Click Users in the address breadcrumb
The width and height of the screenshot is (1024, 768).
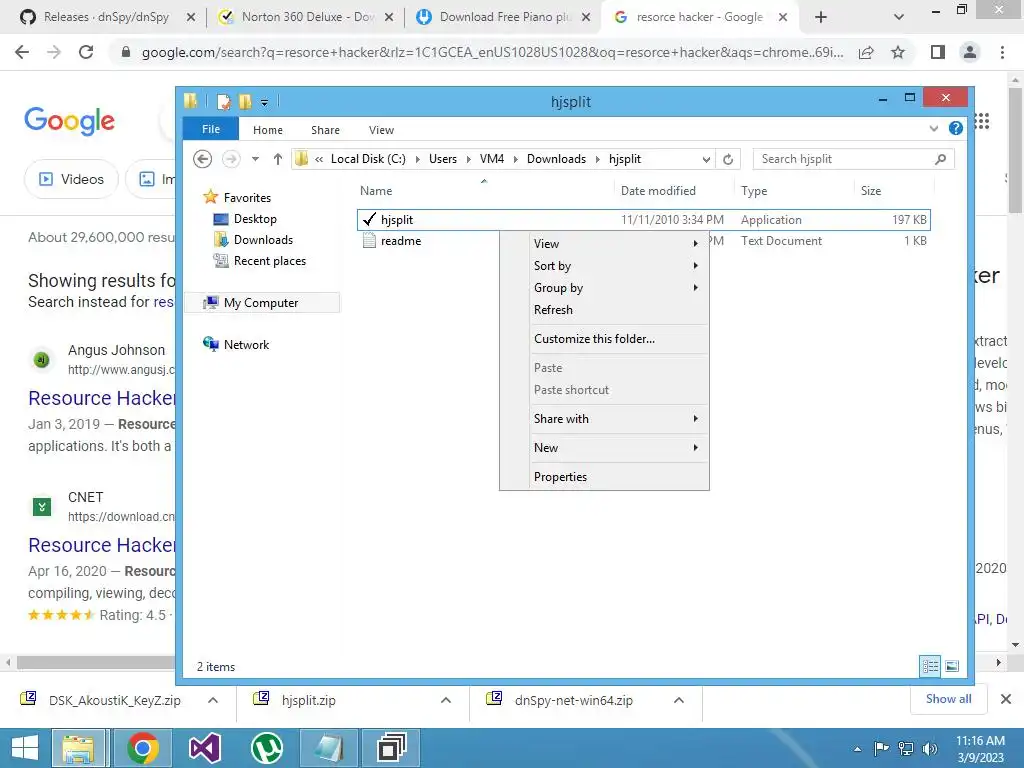[x=443, y=159]
